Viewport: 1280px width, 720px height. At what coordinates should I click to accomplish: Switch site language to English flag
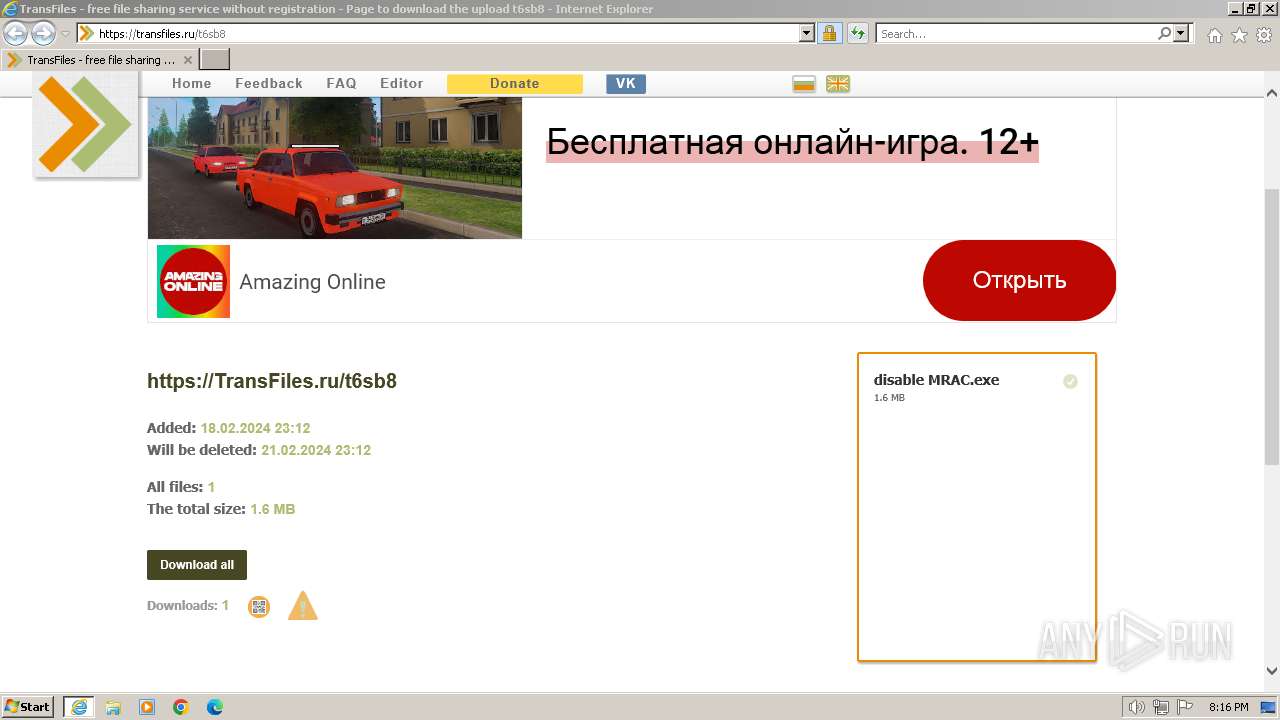tap(838, 84)
